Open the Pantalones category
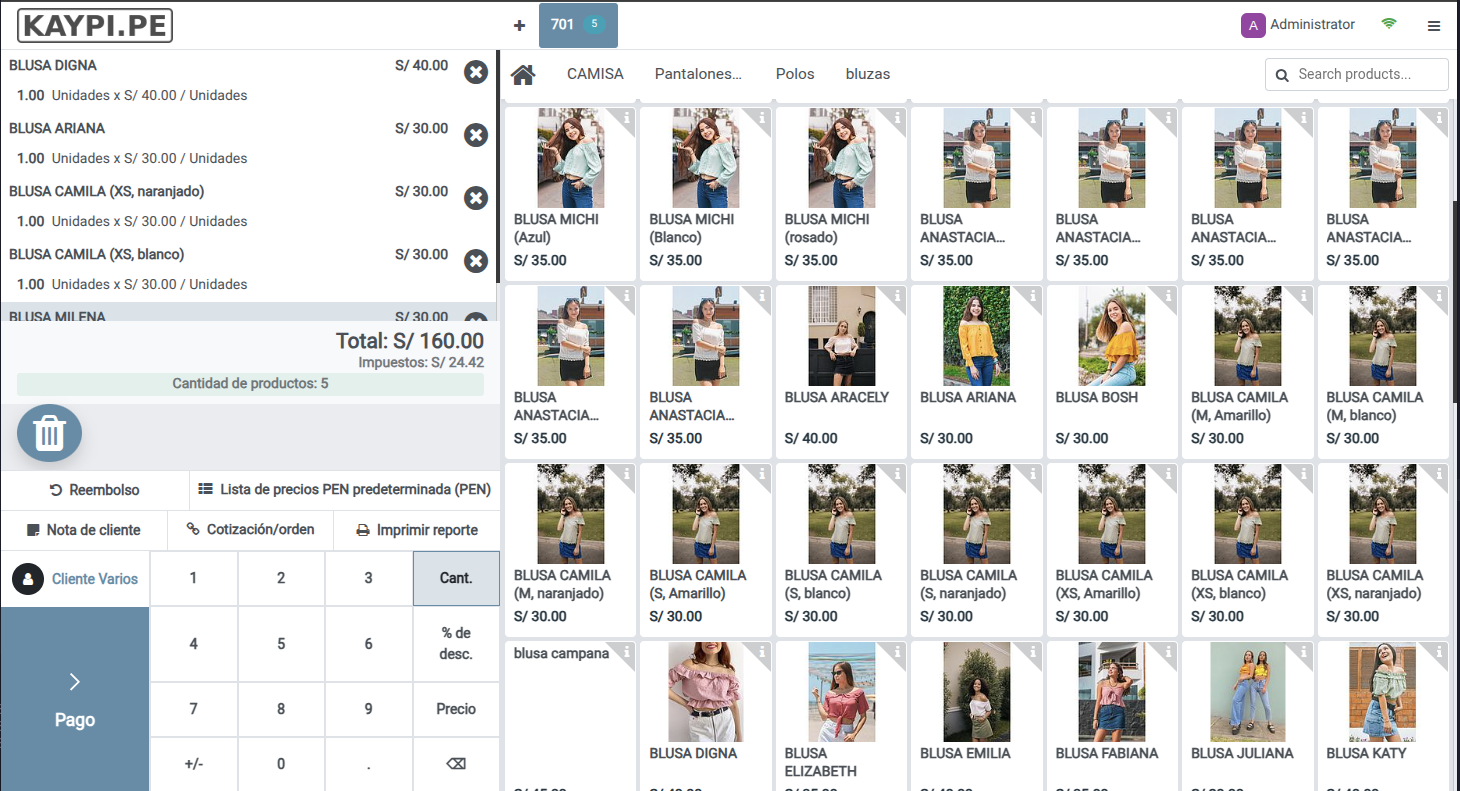This screenshot has height=791, width=1460. pyautogui.click(x=698, y=74)
